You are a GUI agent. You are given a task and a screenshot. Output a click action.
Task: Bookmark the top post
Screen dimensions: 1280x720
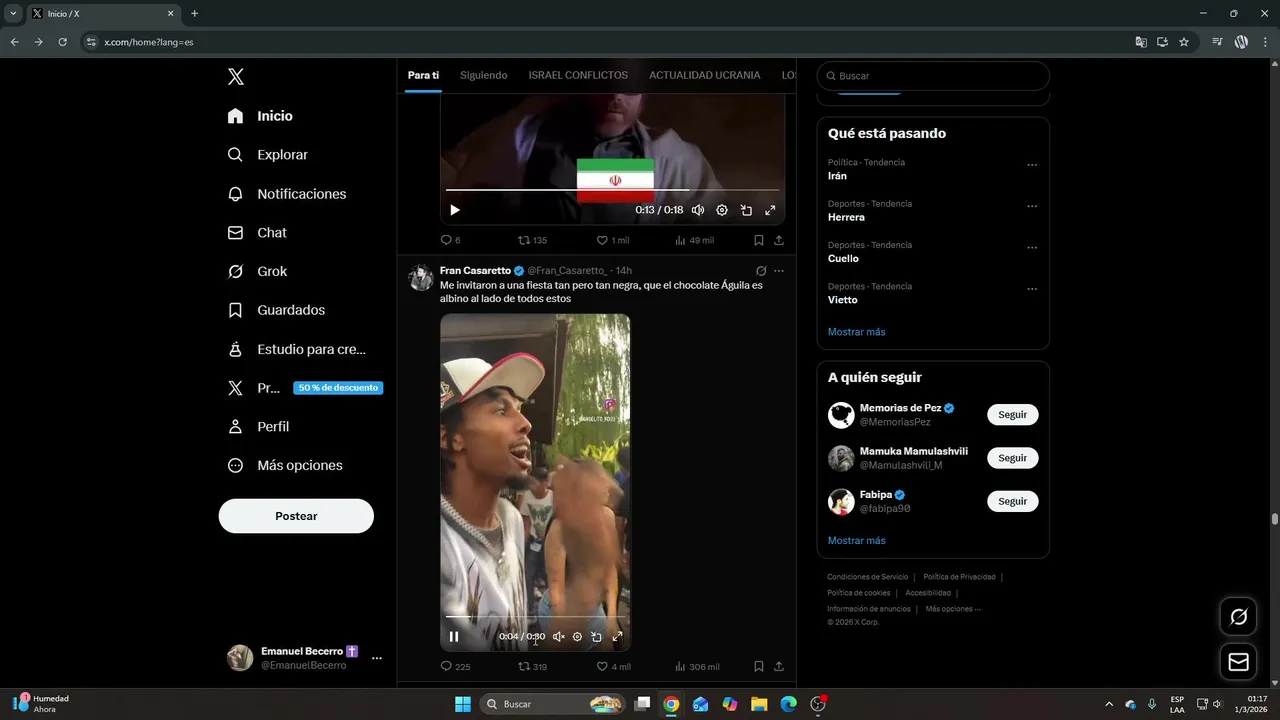click(x=759, y=240)
